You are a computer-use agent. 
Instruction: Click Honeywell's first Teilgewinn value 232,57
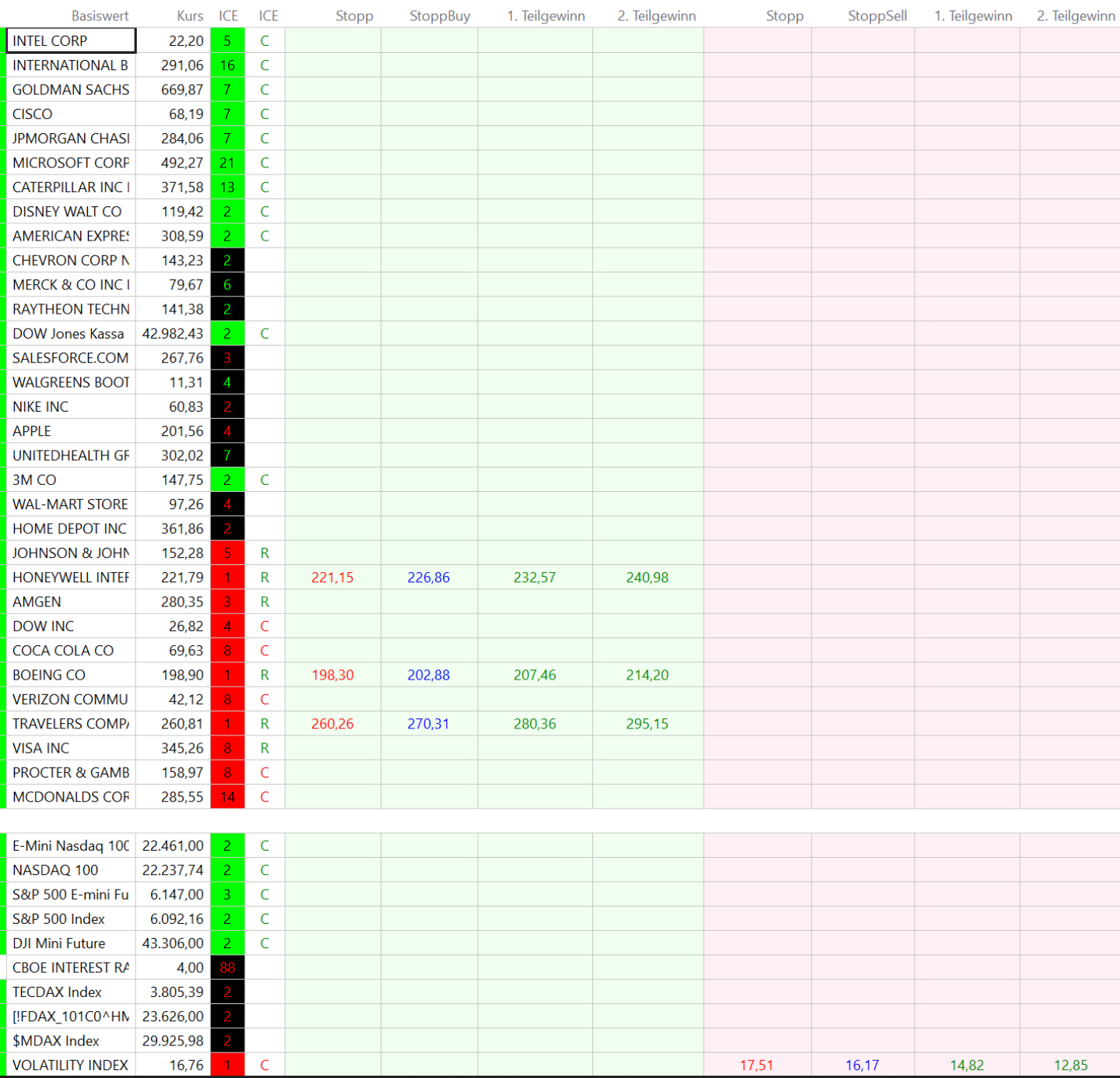[x=534, y=578]
